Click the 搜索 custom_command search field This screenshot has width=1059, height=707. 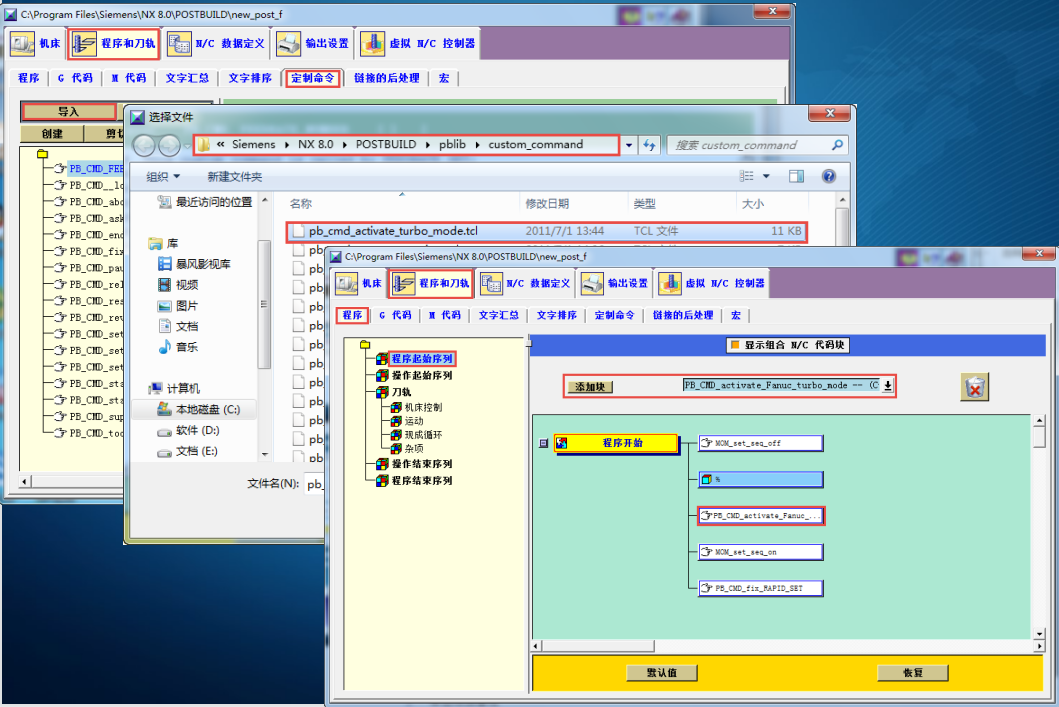click(x=756, y=145)
